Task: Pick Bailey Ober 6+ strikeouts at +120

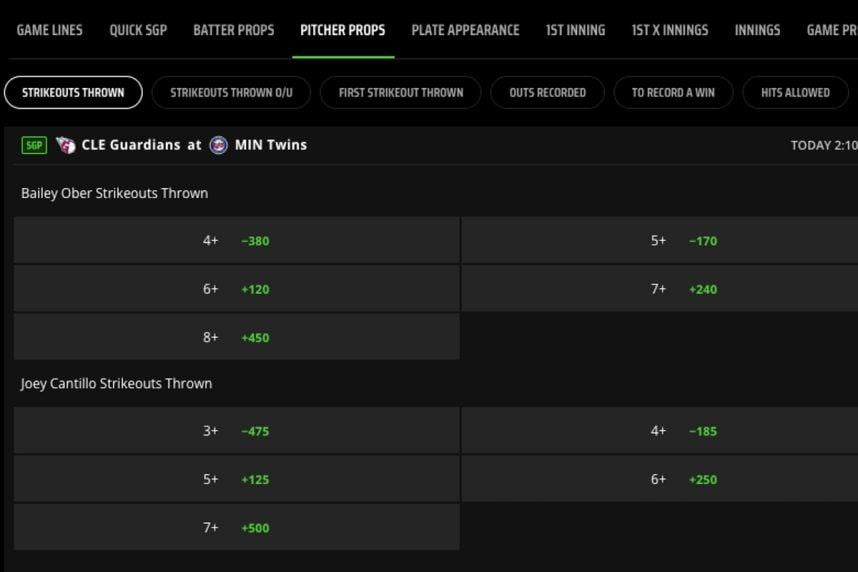Action: click(x=236, y=288)
